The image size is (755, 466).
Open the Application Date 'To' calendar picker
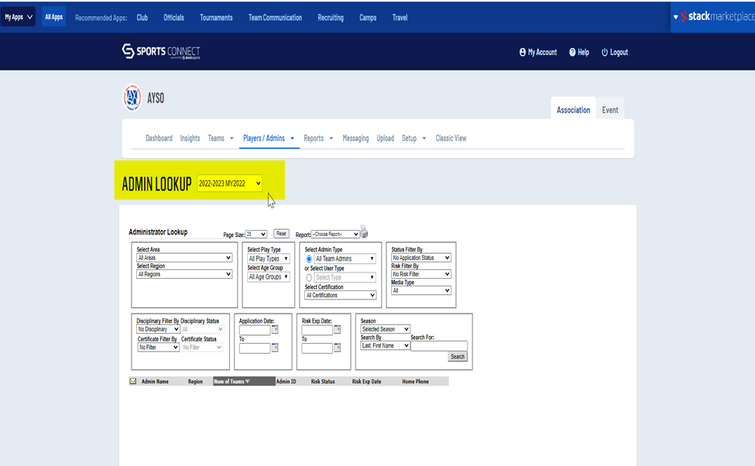point(275,348)
